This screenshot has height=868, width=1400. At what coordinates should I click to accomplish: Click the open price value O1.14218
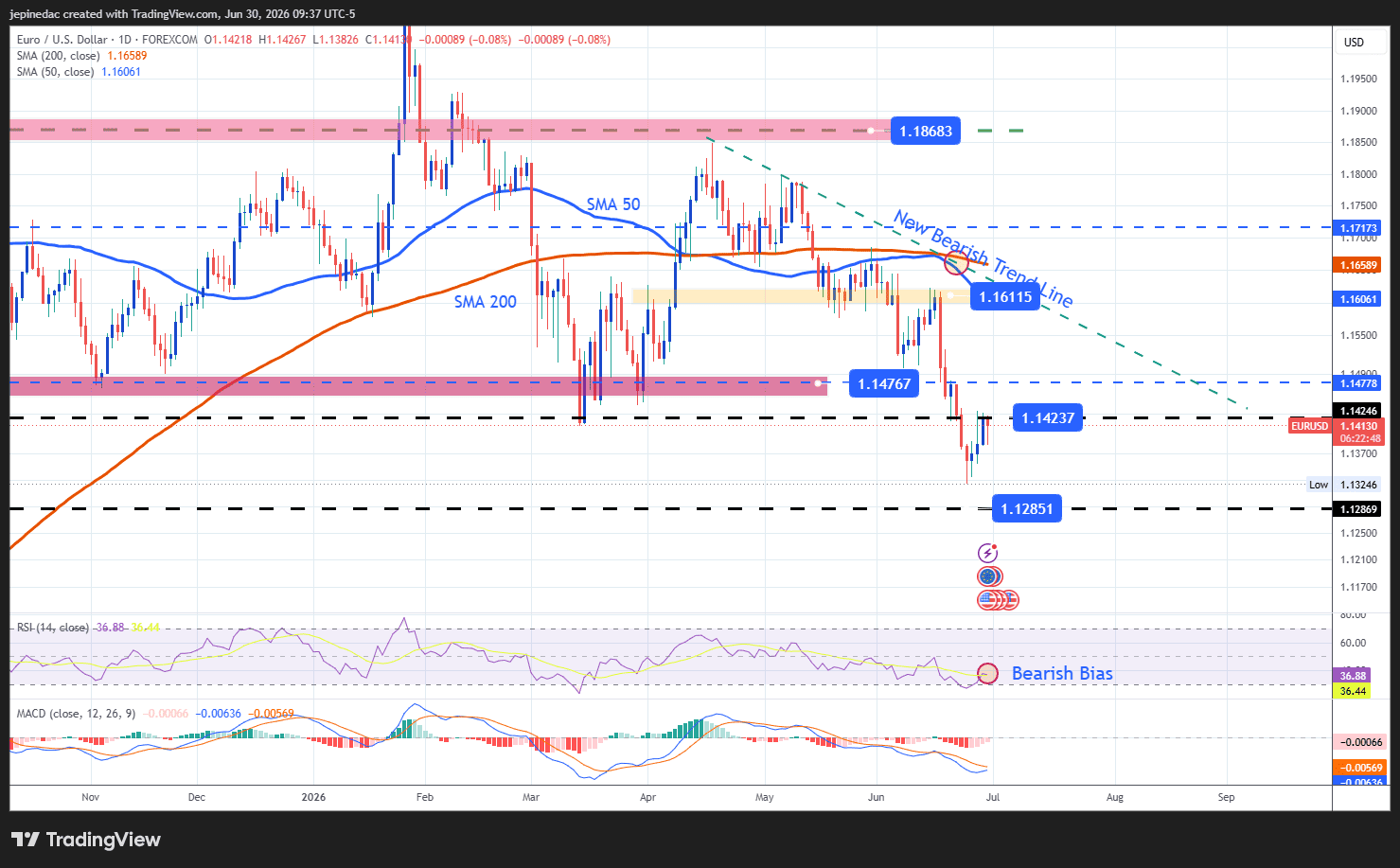click(x=228, y=40)
